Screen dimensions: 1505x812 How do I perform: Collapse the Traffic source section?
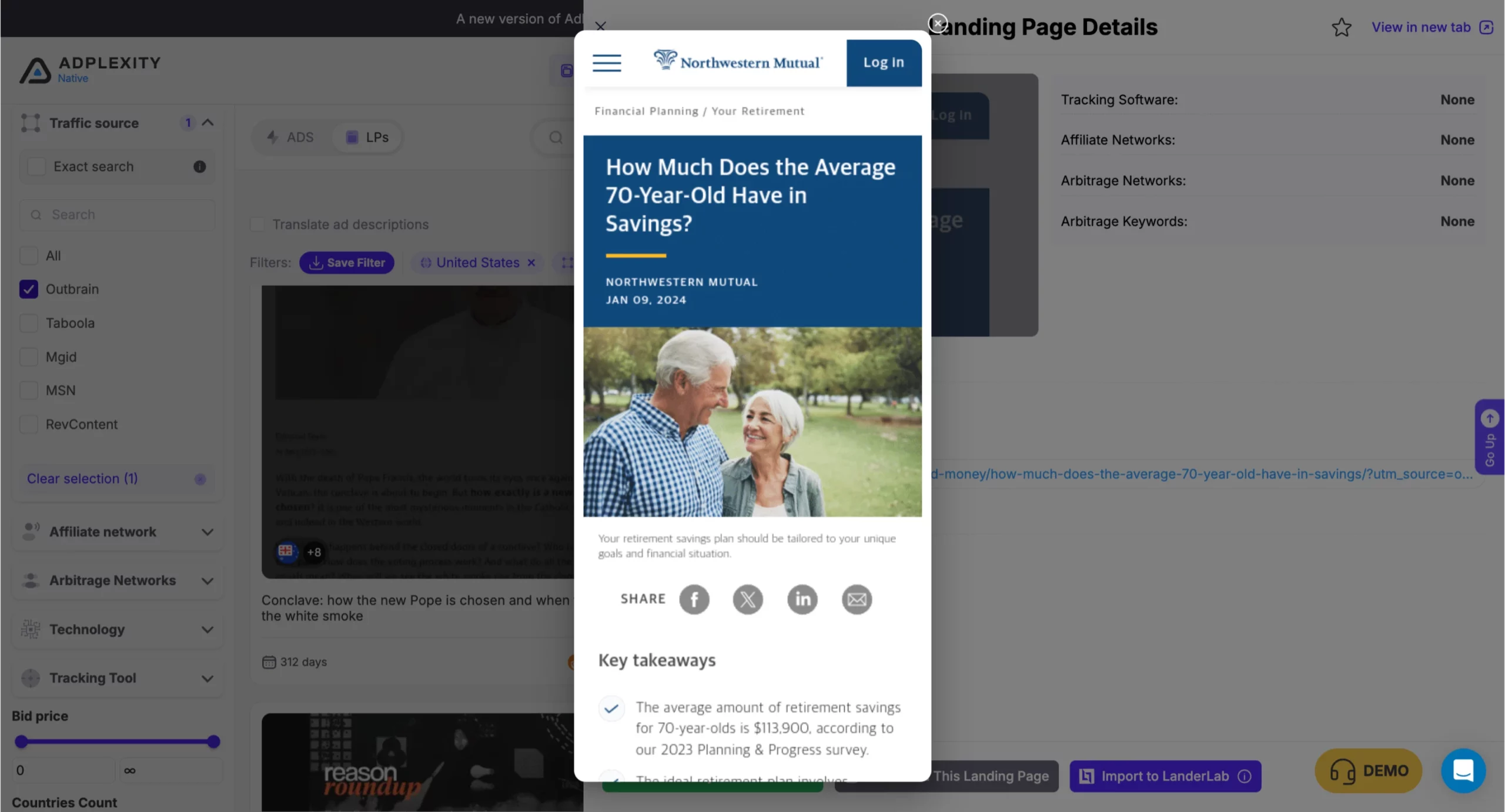[x=208, y=123]
